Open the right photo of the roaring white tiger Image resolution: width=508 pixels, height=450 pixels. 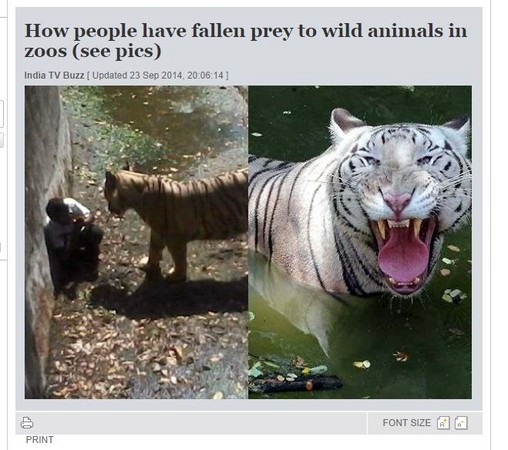click(x=360, y=242)
